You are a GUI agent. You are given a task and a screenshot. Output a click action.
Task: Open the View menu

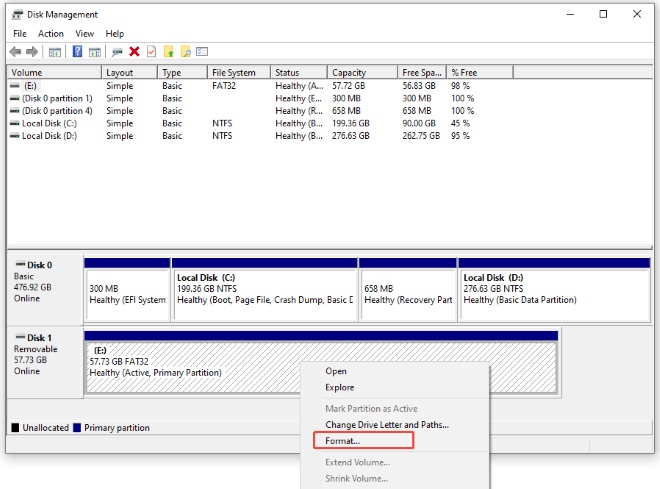[84, 34]
